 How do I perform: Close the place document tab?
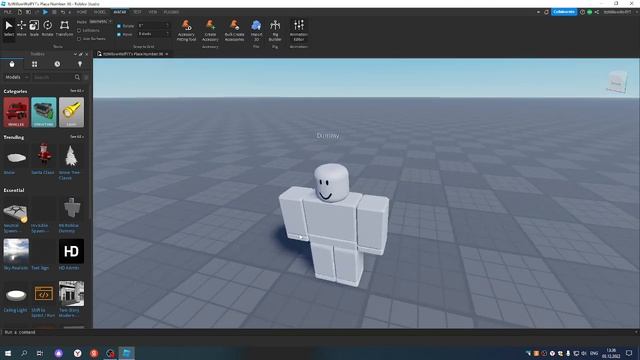[x=167, y=54]
